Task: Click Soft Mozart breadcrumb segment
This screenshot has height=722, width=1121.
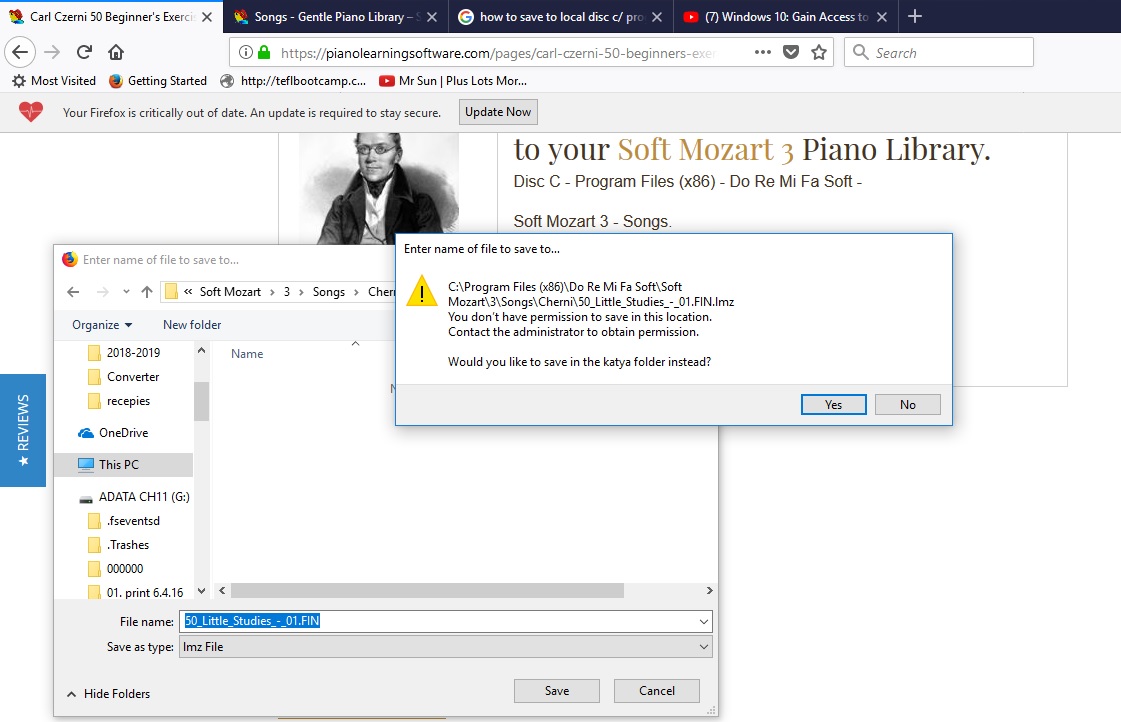Action: [230, 292]
